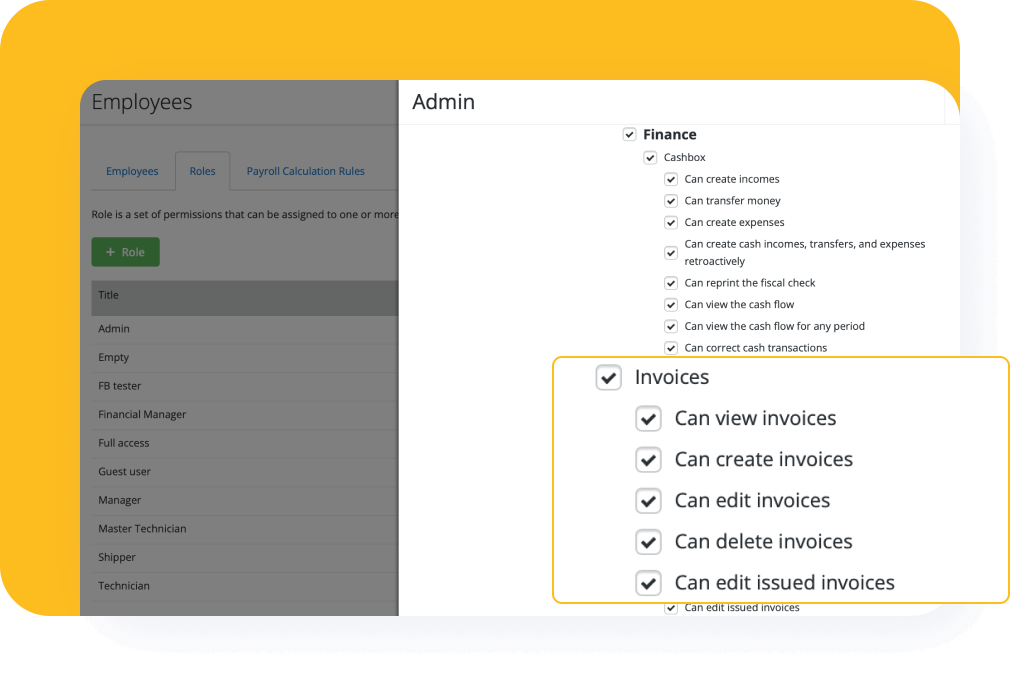Disable Can reprint the fiscal check
The width and height of the screenshot is (1032, 688).
(671, 283)
